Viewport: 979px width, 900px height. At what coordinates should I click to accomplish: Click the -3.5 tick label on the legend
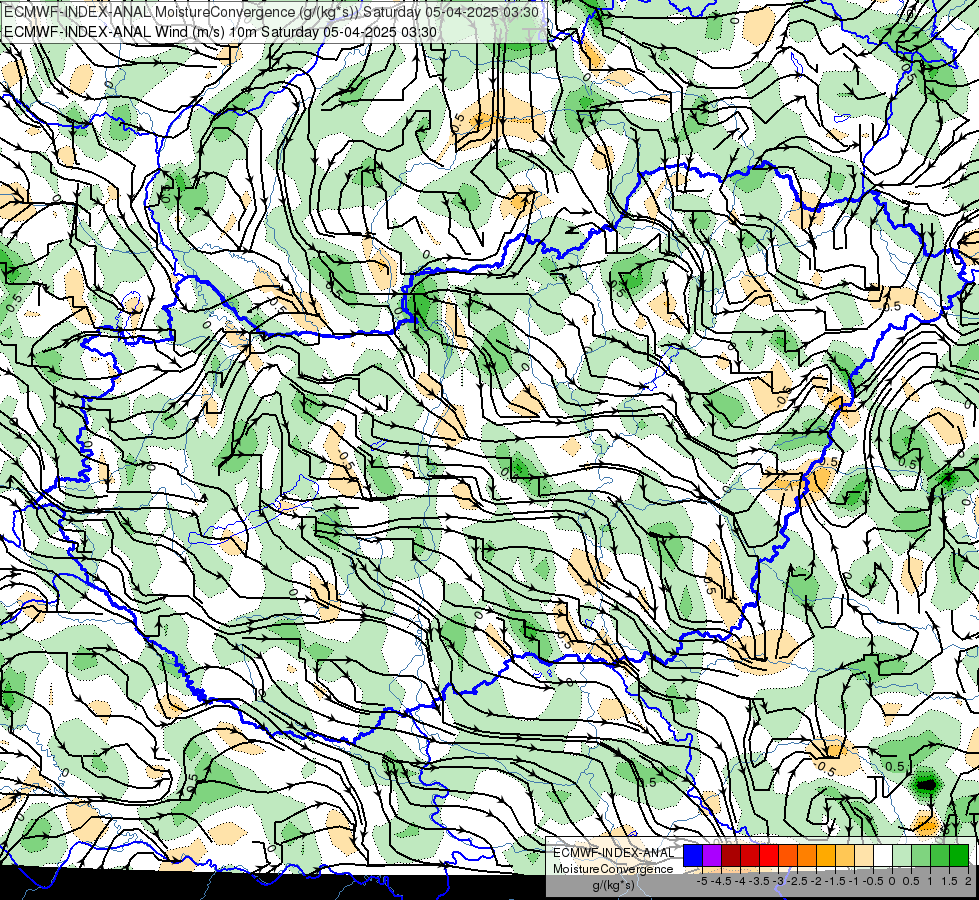click(760, 881)
